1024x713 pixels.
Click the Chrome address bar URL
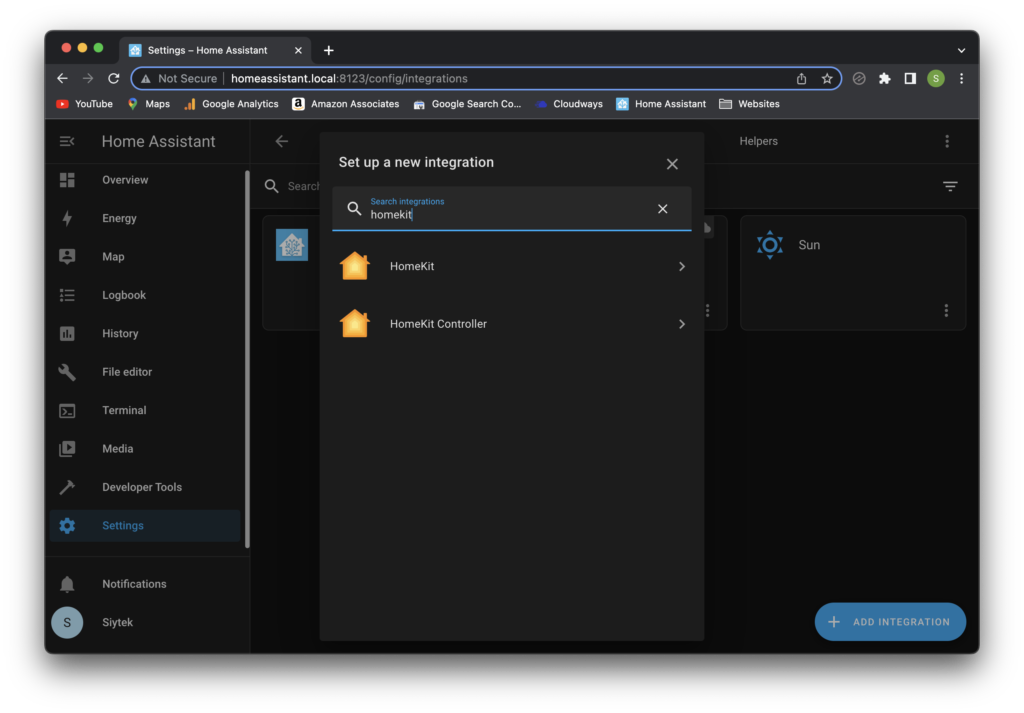pyautogui.click(x=349, y=78)
